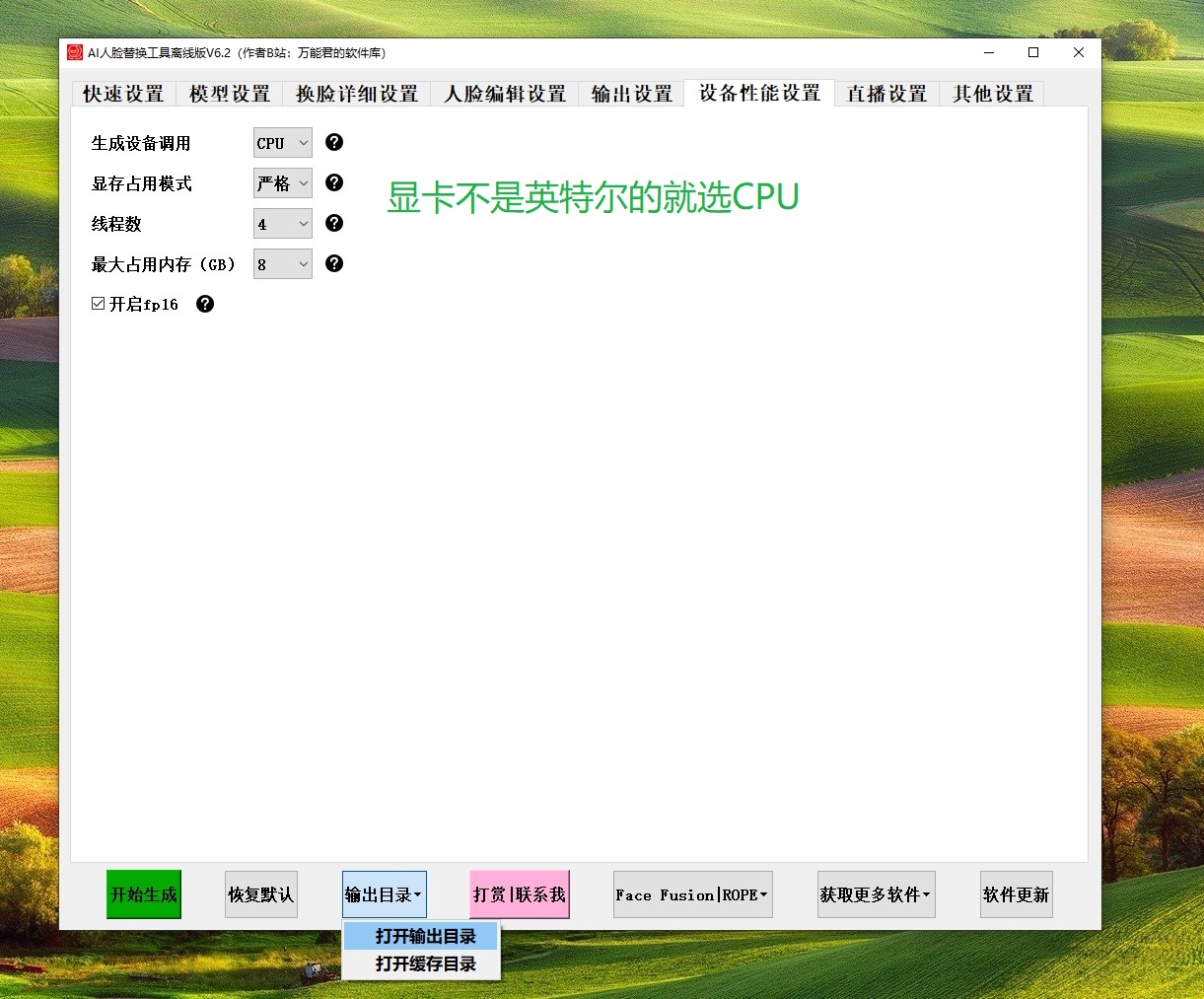Open the 换脸详细设置 tab

[x=357, y=94]
